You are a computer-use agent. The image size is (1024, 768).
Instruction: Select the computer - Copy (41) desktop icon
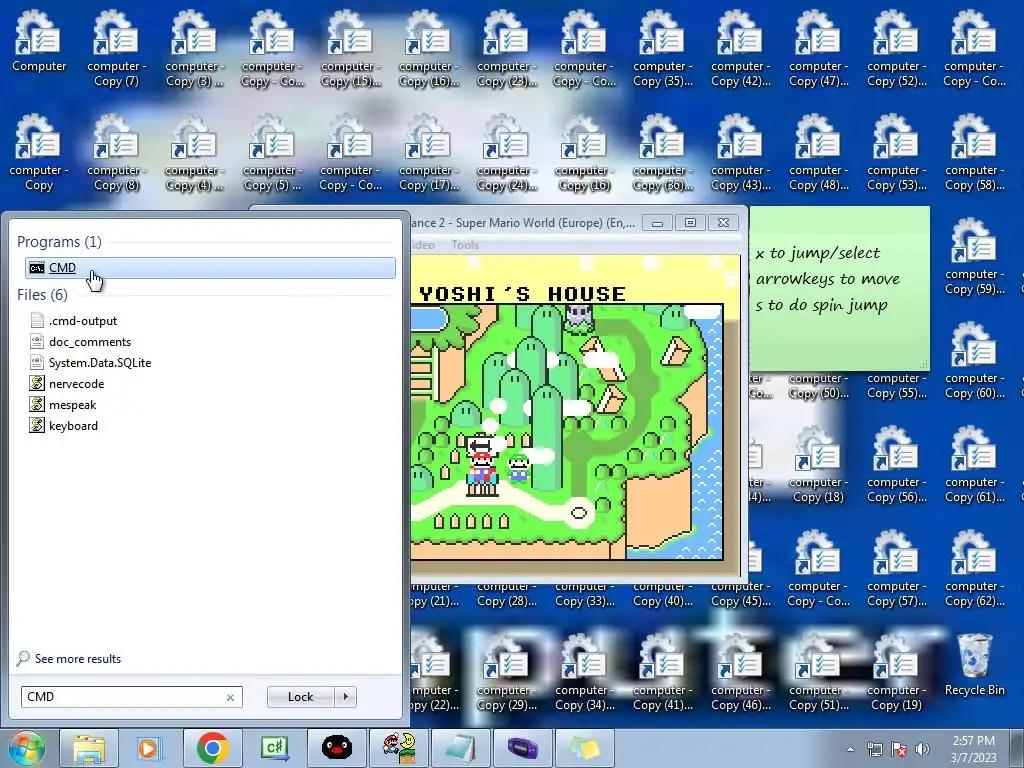(x=662, y=672)
